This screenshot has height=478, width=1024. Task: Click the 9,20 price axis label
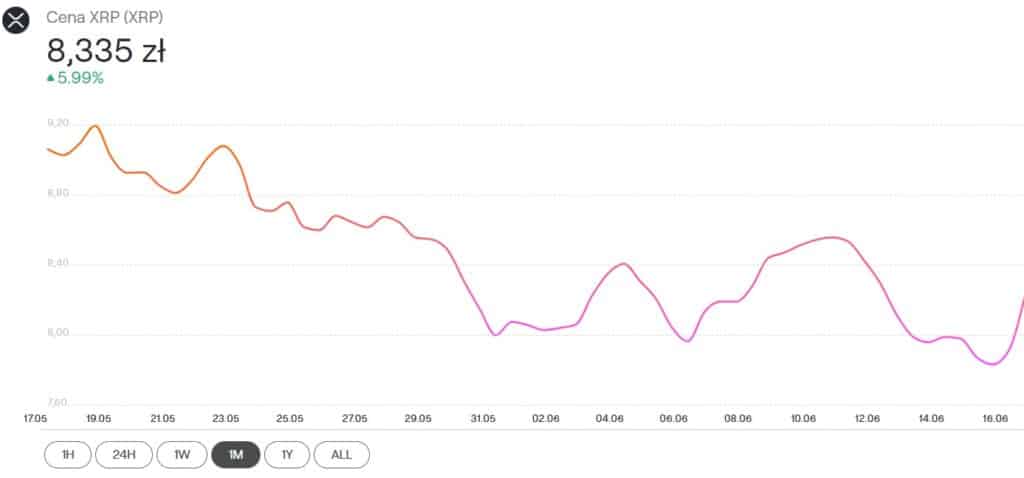pyautogui.click(x=57, y=123)
